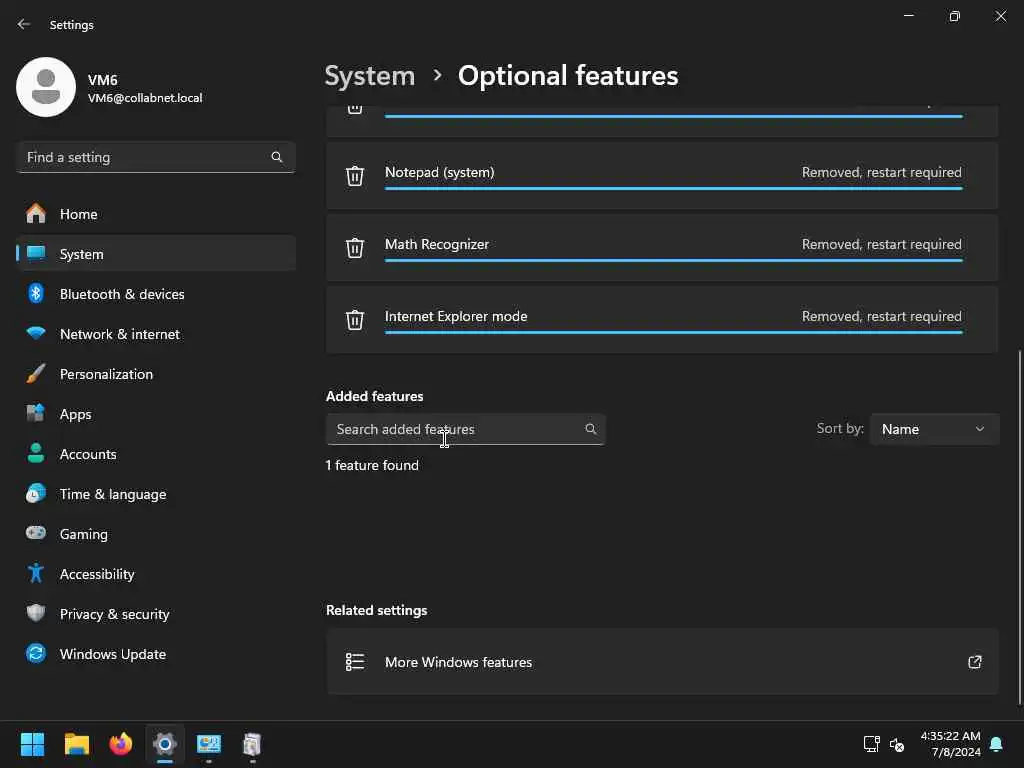Click the network status icon in system tray
This screenshot has height=768, width=1024.
click(x=871, y=744)
